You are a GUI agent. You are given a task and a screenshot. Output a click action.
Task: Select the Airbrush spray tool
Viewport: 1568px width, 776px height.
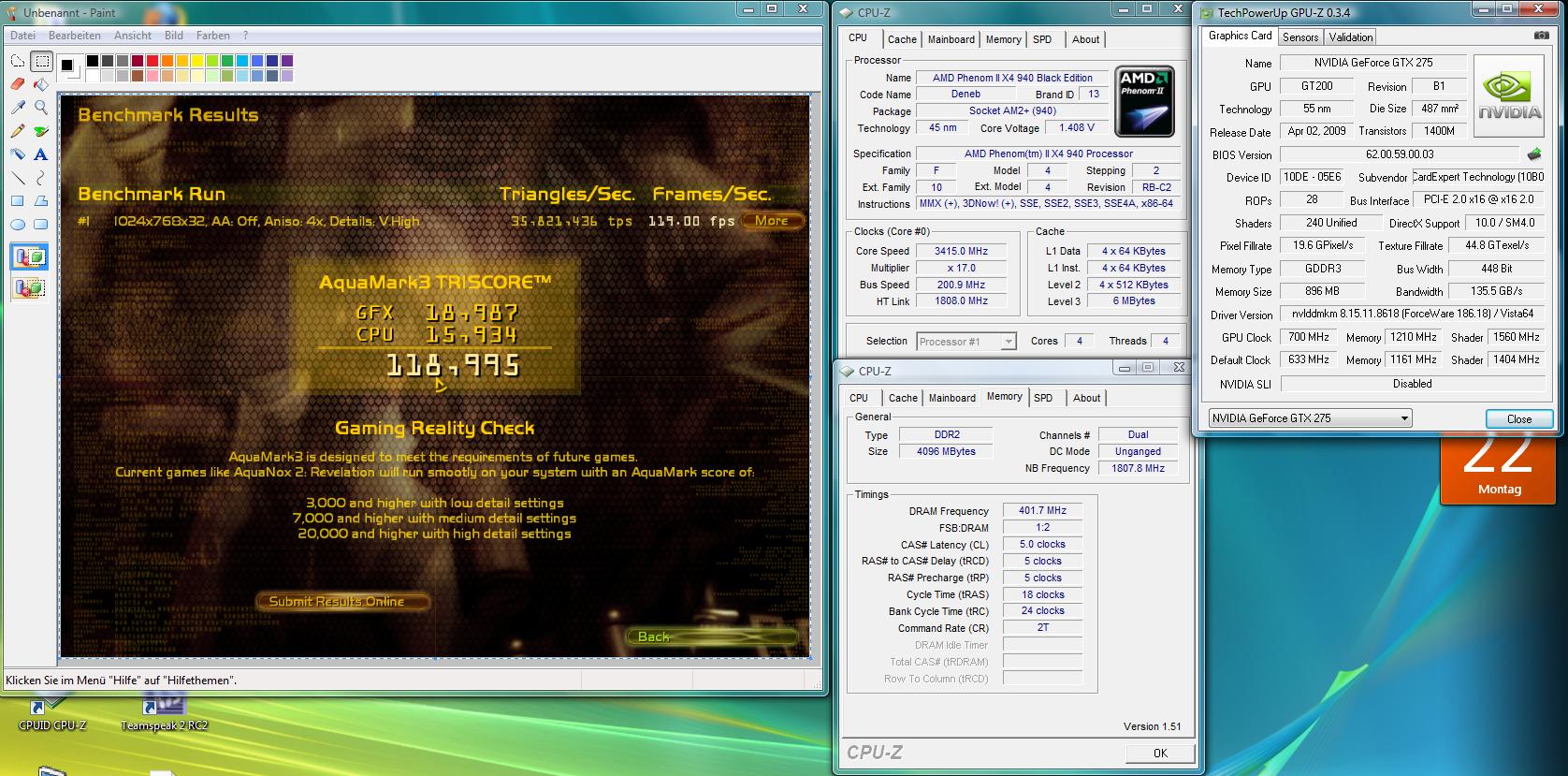pos(18,154)
